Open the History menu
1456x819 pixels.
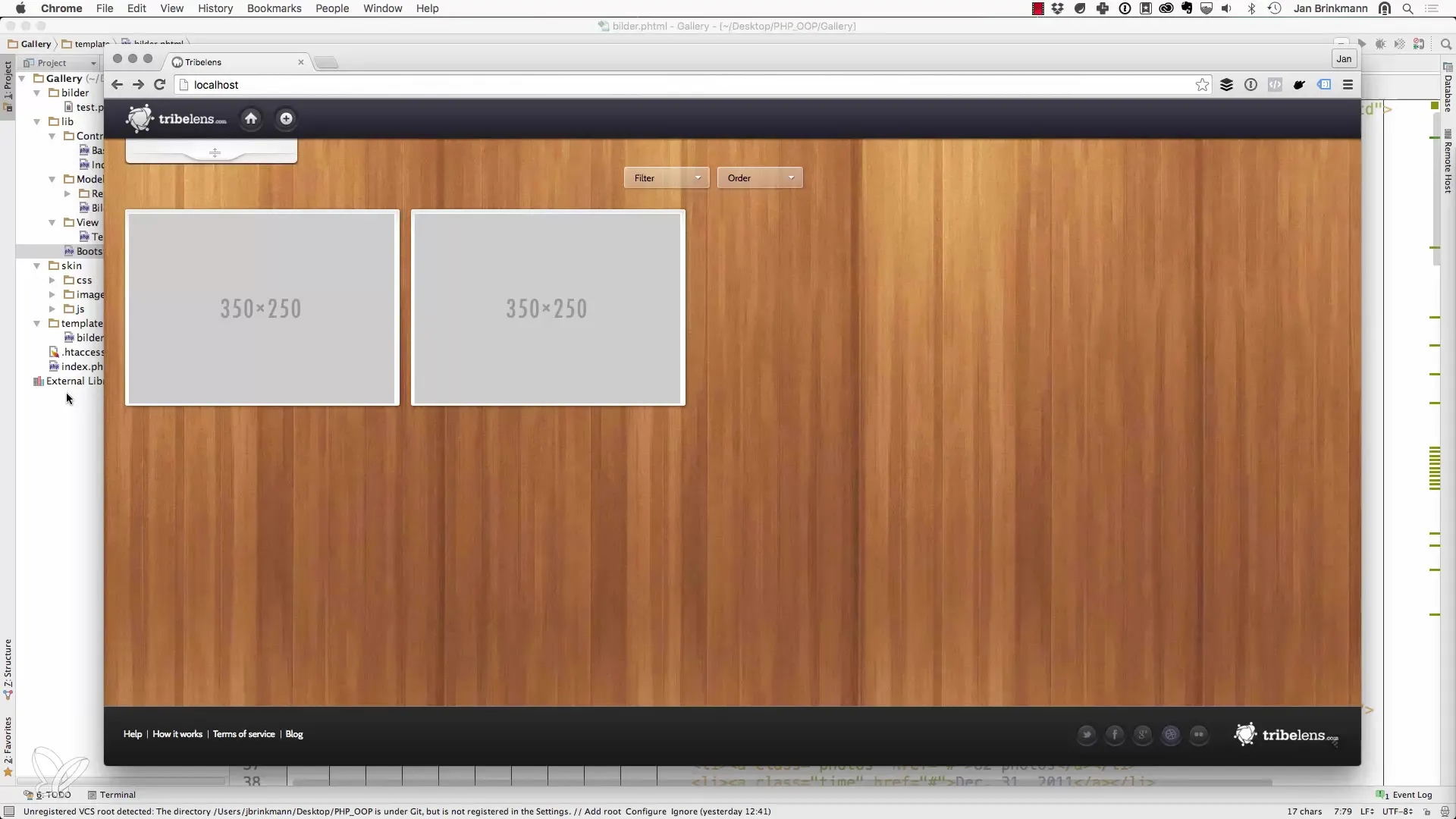215,8
